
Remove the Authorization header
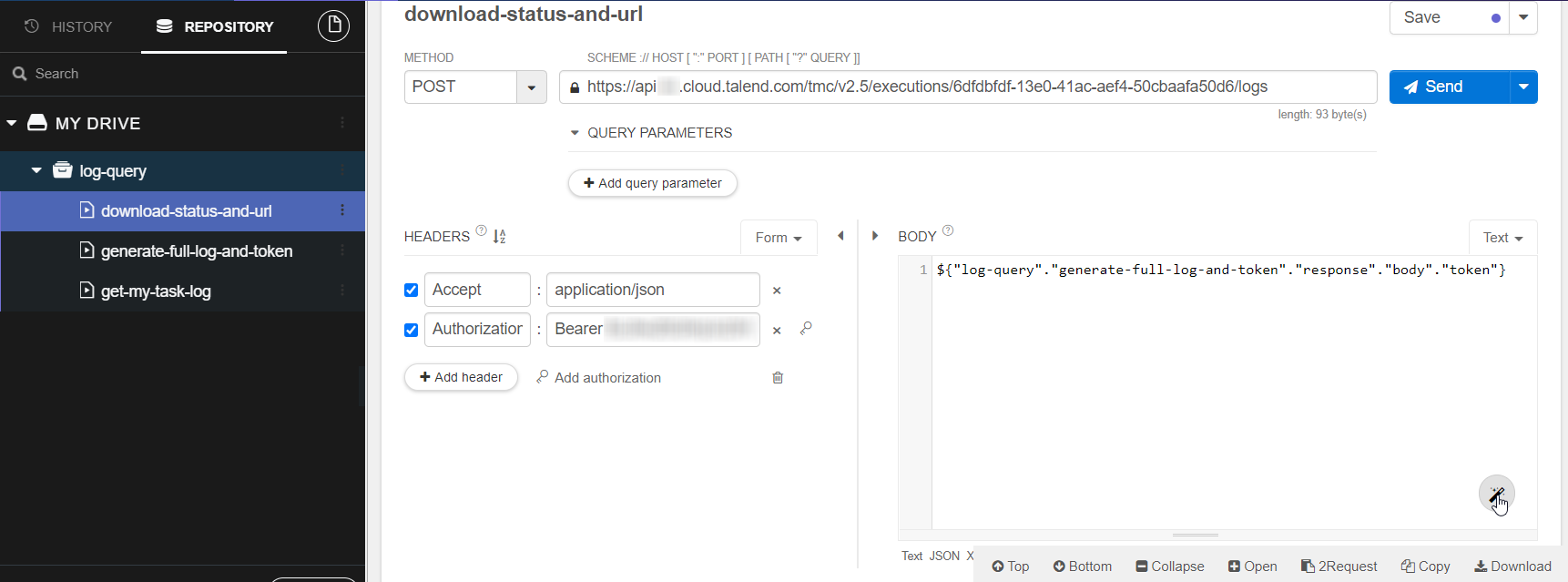point(777,331)
